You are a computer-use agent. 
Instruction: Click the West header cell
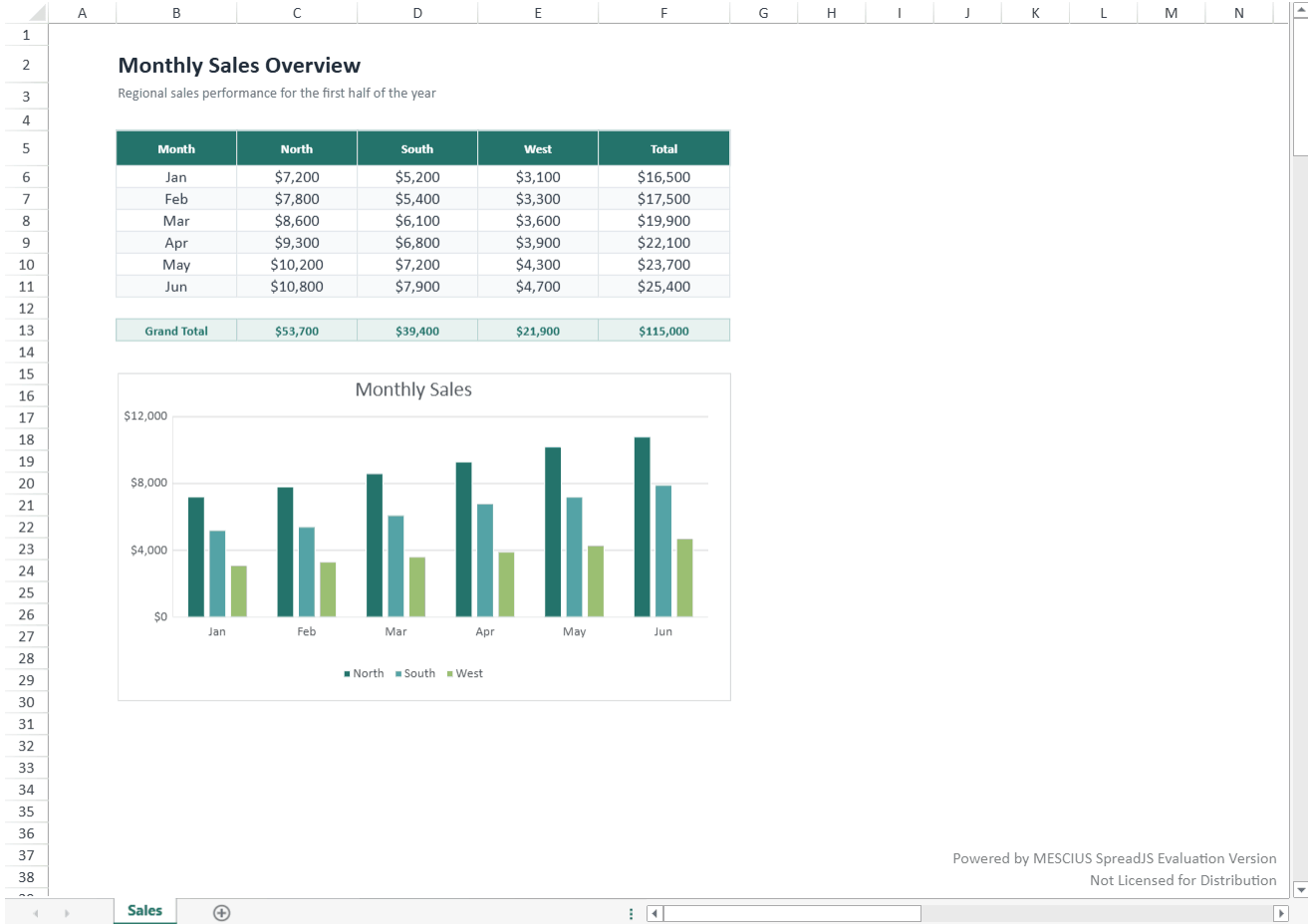(x=538, y=148)
